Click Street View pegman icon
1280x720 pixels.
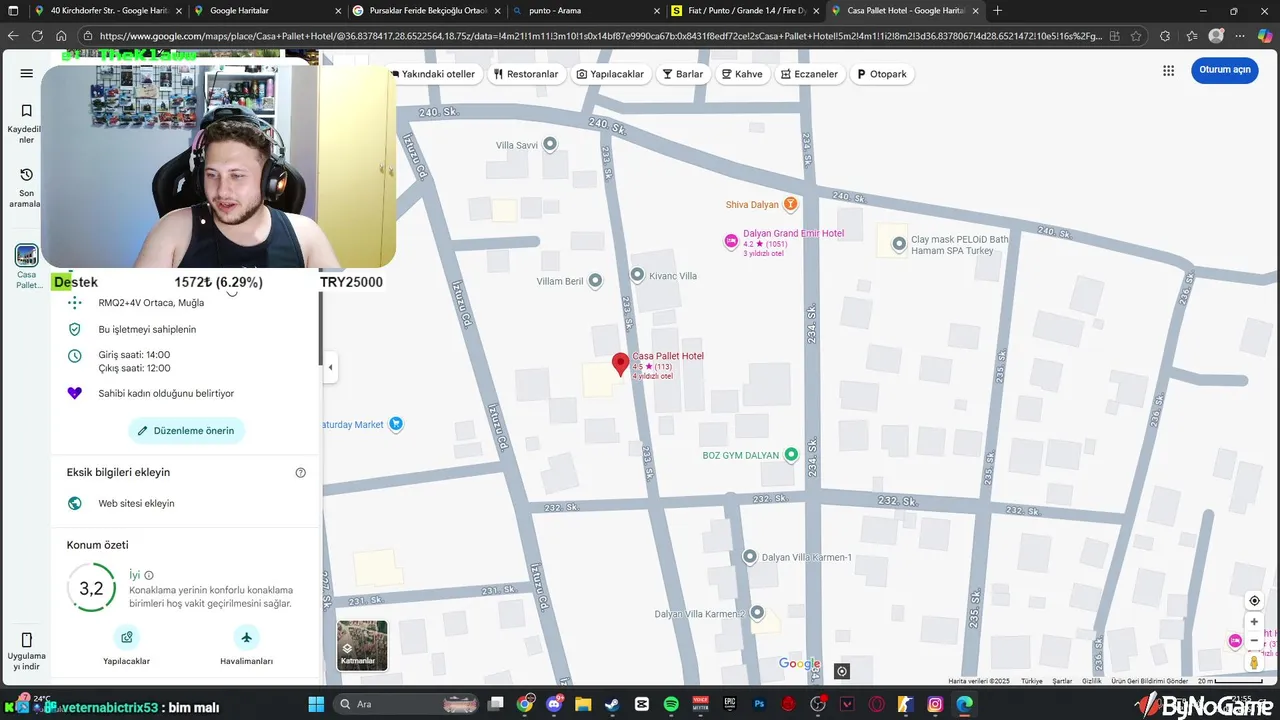[1254, 662]
